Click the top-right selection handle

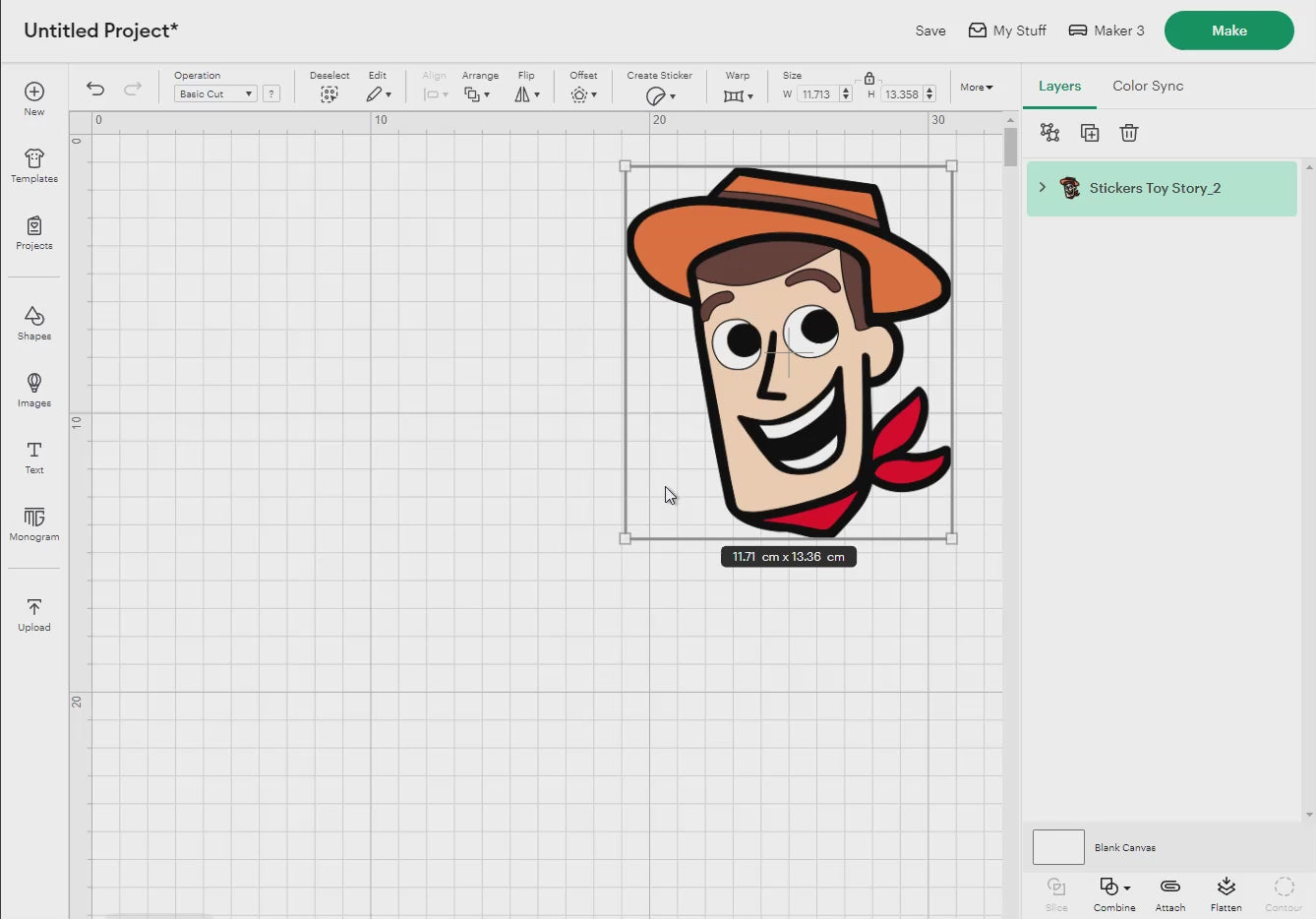click(x=951, y=166)
